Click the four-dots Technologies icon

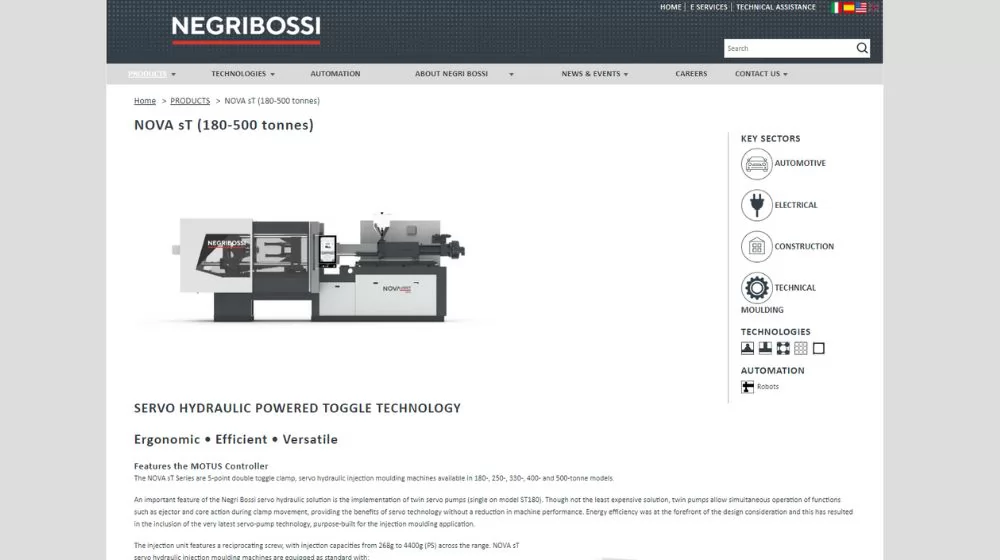[x=783, y=348]
